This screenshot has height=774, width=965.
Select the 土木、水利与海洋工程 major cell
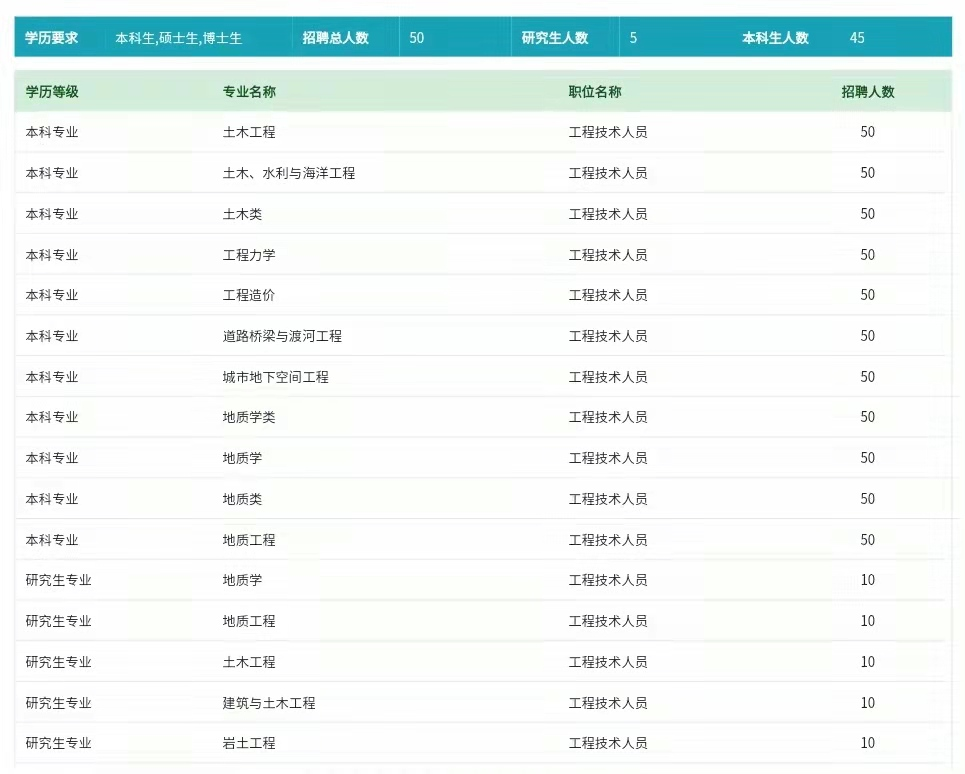288,173
